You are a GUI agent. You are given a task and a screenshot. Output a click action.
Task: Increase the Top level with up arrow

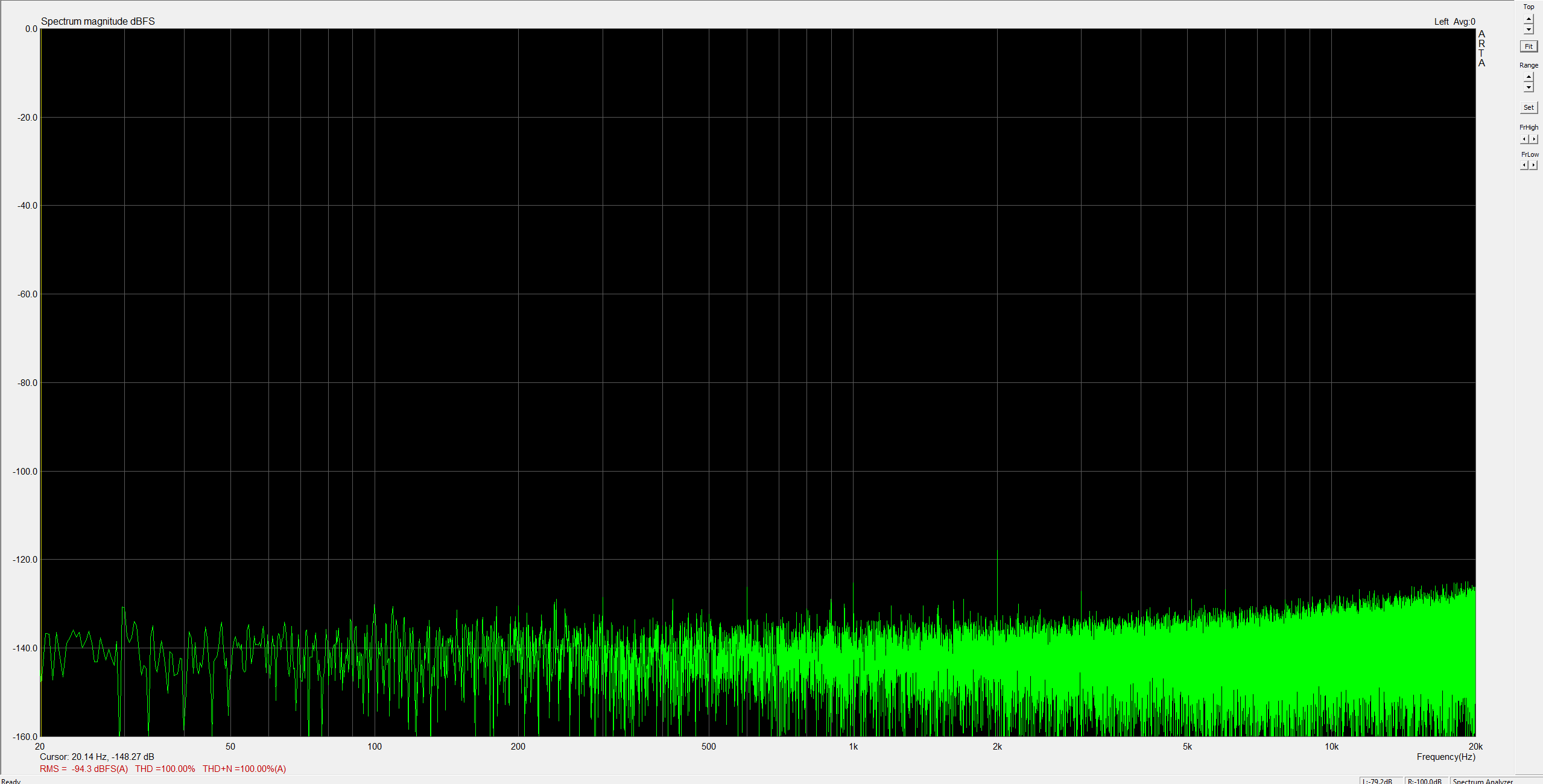1528,19
